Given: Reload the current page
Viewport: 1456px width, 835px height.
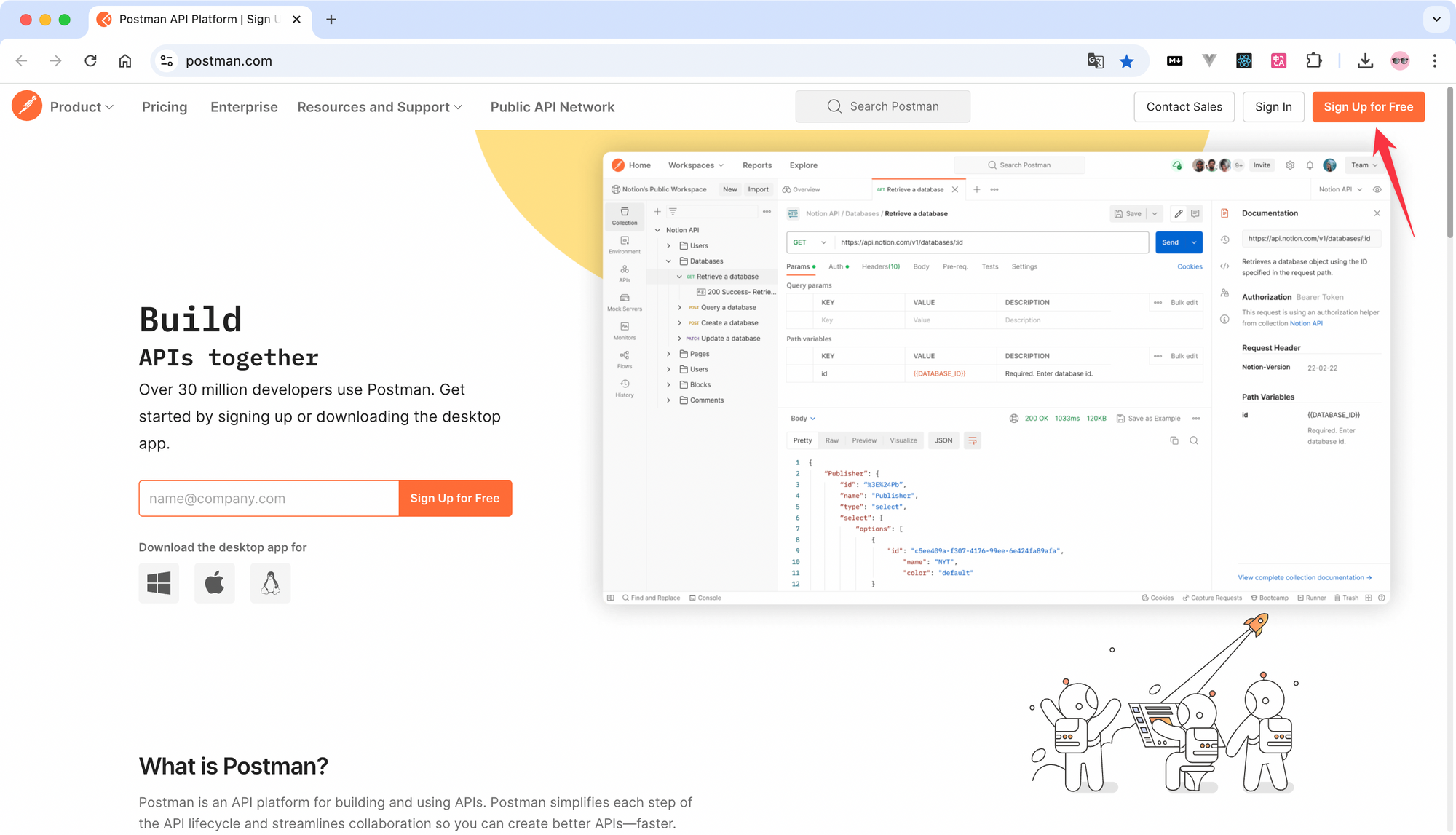Looking at the screenshot, I should point(90,60).
